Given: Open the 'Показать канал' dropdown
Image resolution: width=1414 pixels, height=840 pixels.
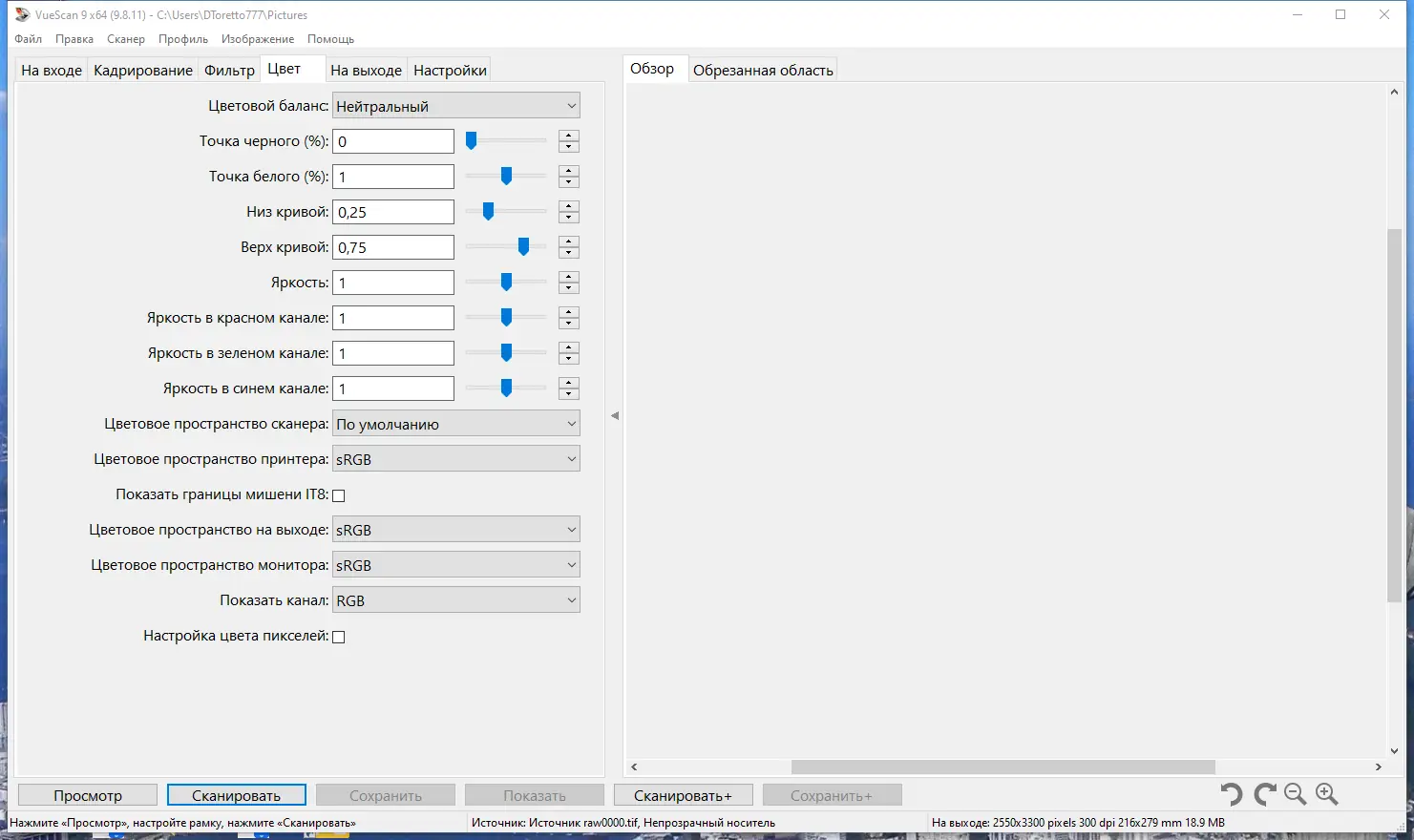Looking at the screenshot, I should (456, 600).
